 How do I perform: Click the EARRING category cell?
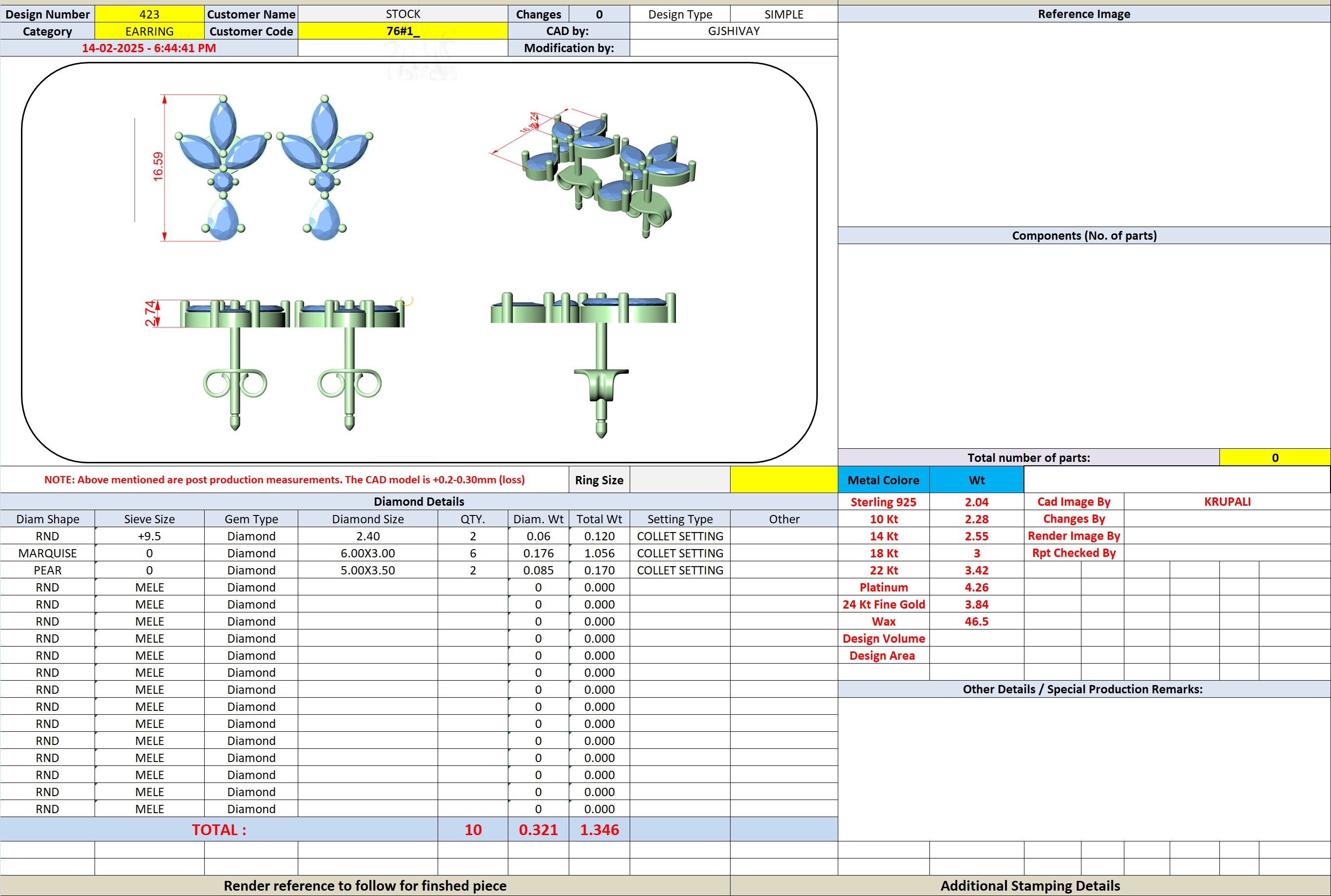[x=149, y=31]
